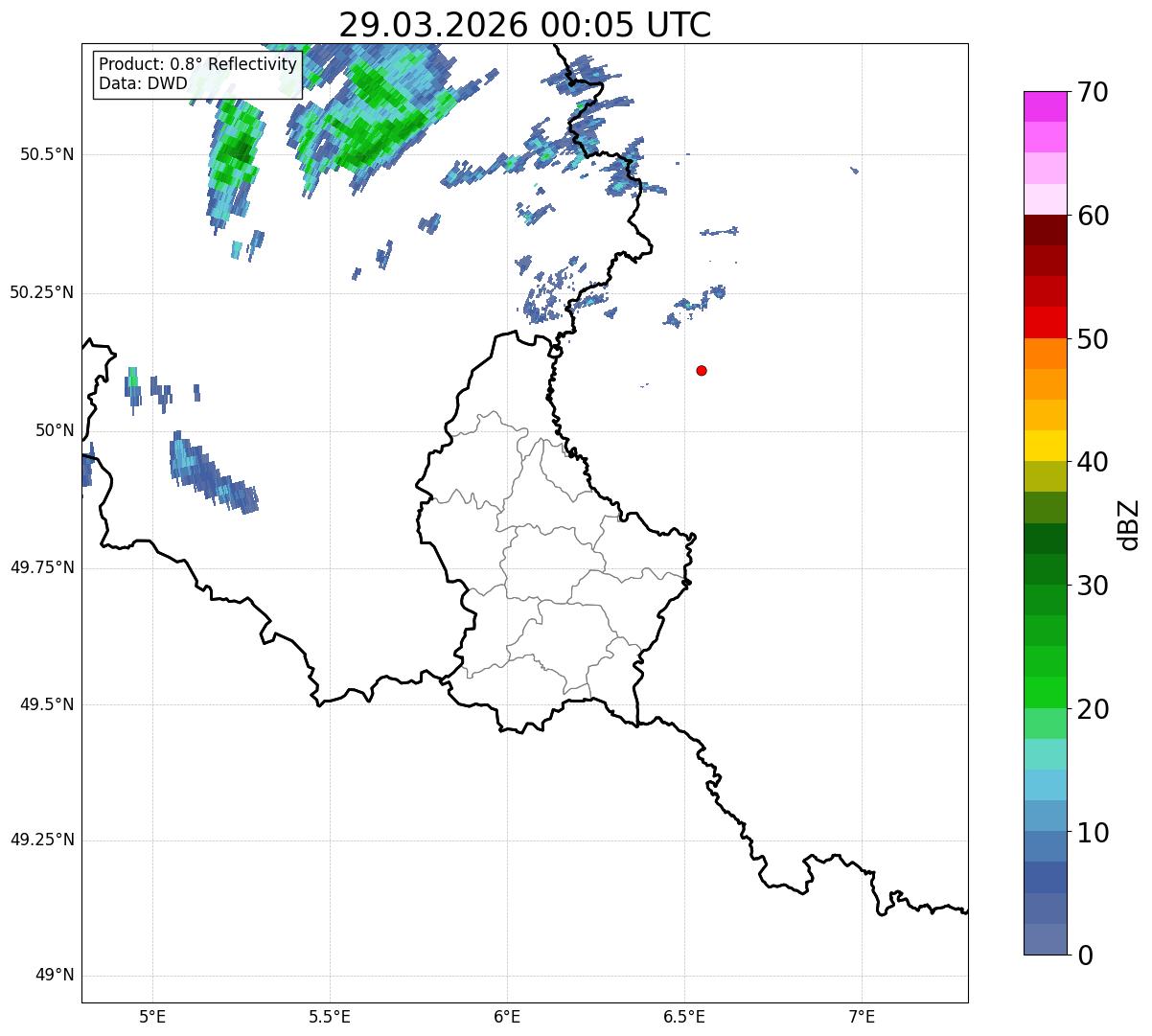Screen dimensions: 1152x1036
Task: Pick the bright magenta swatch at colorbar top
Action: pos(1046,106)
